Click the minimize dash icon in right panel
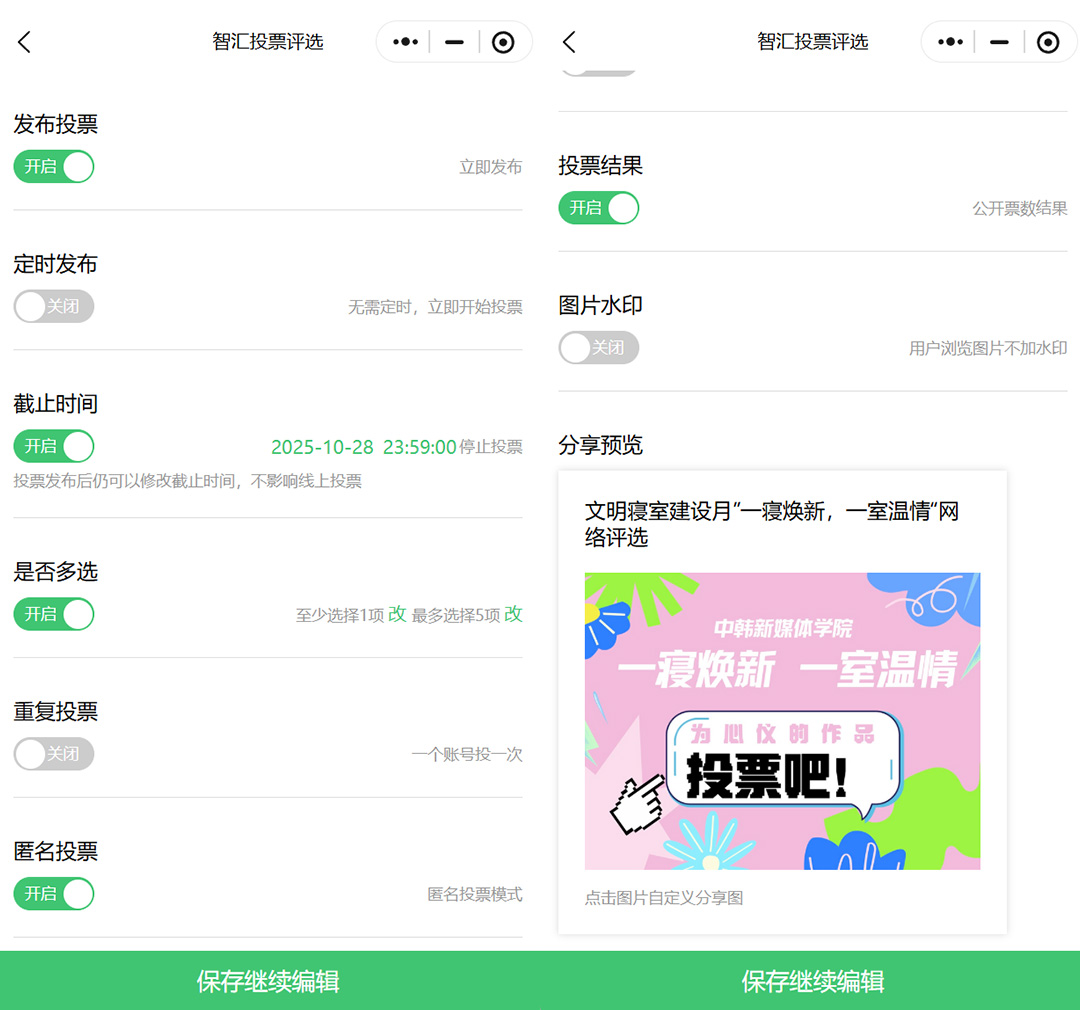 pos(999,42)
